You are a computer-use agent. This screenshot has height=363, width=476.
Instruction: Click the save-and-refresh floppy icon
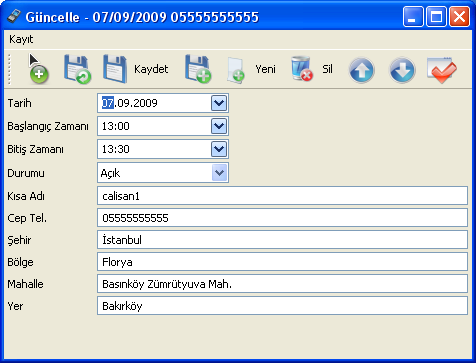(77, 69)
